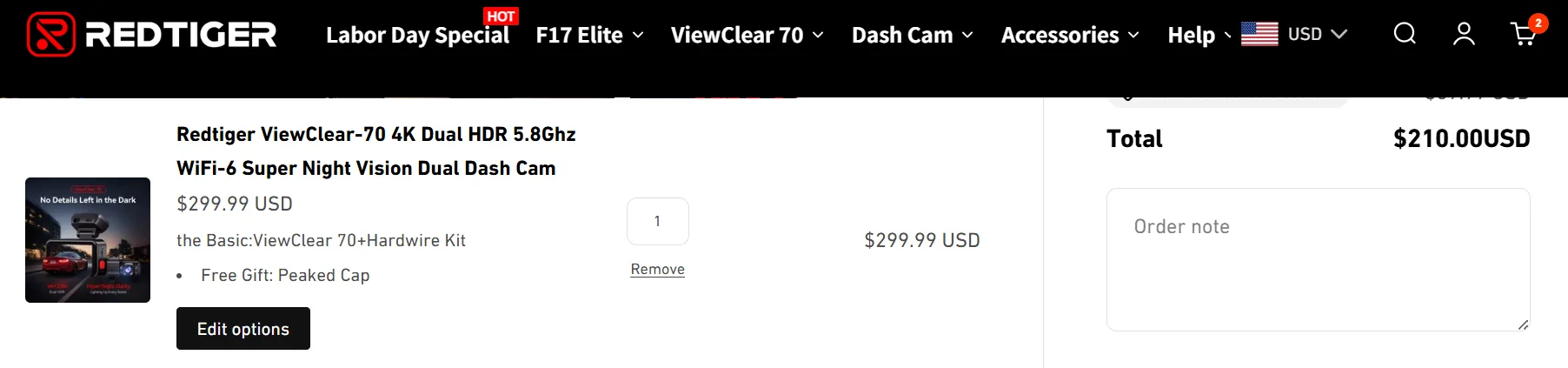Click the HOT badge on Labor Day Special

(501, 17)
